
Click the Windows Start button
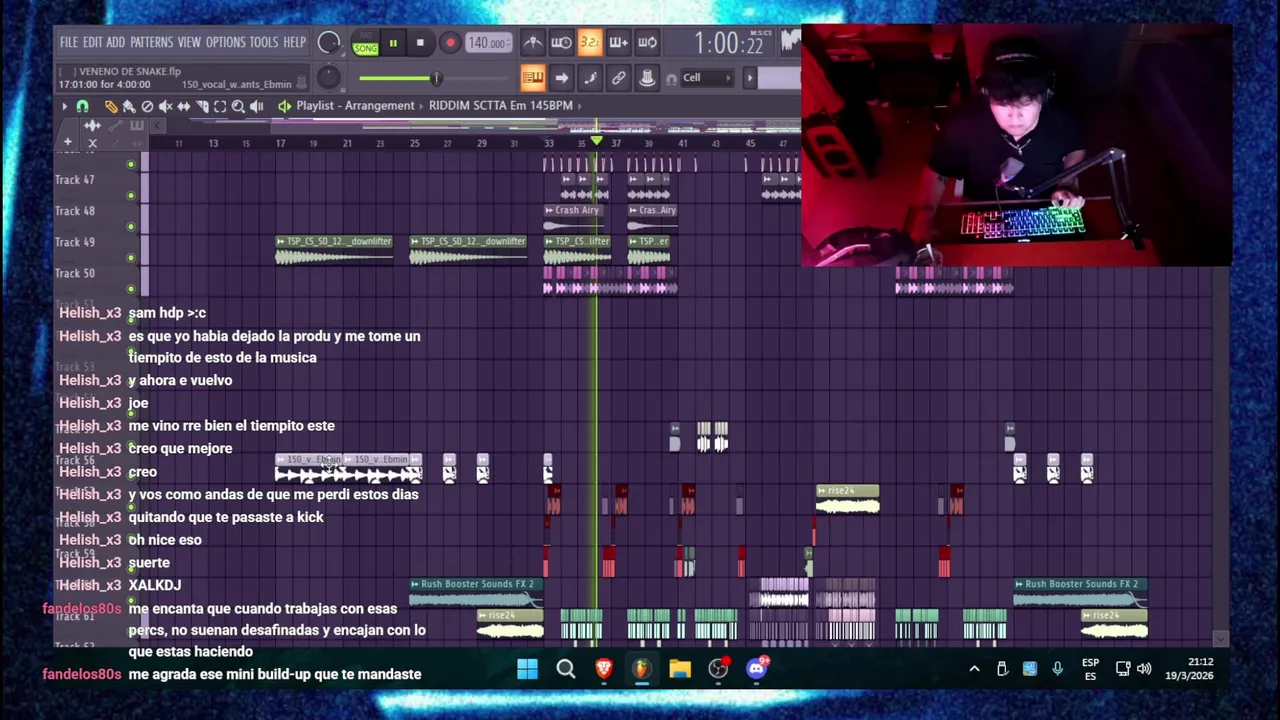[527, 669]
